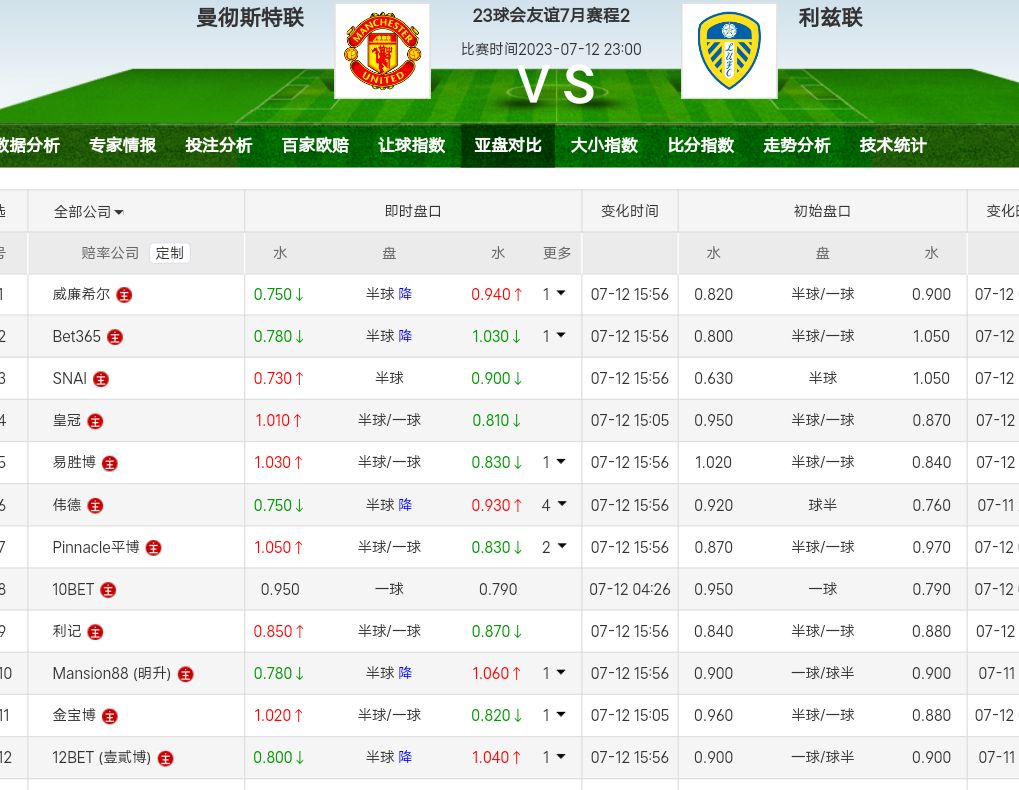Screen dimensions: 1019x790
Task: Expand more odds for Pinnacle平博 row
Action: point(554,547)
